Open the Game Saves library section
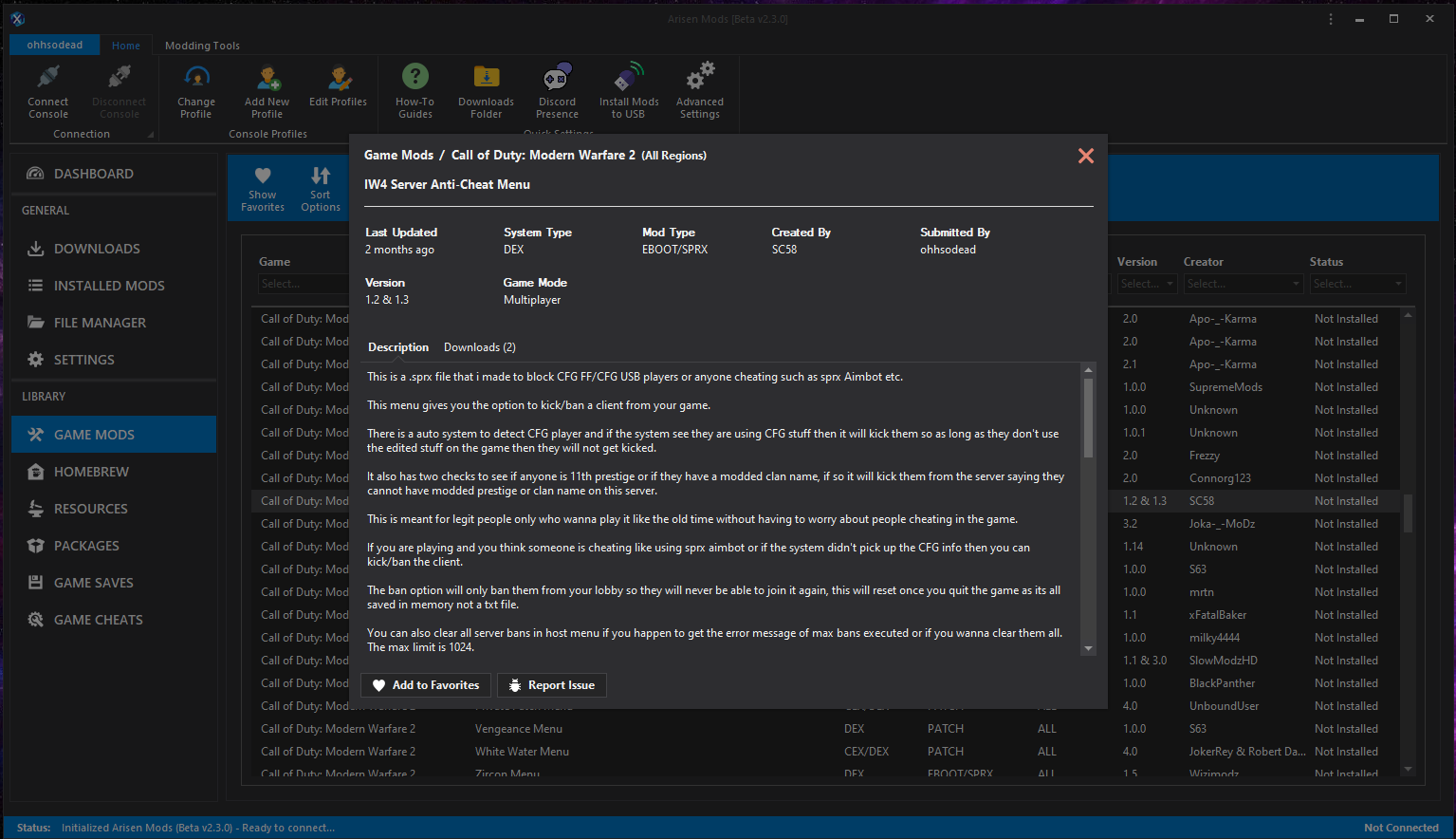Viewport: 1456px width, 839px height. (x=114, y=583)
